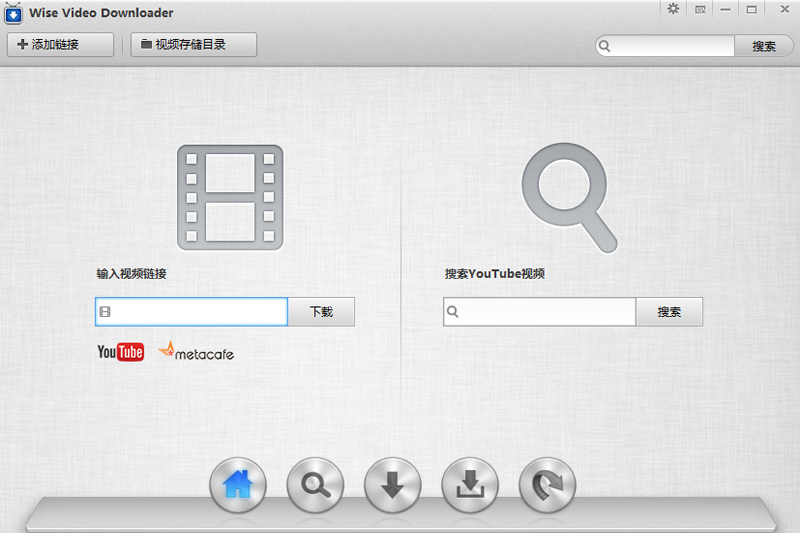The image size is (800, 533).
Task: Open the 视频存储目录 video folder
Action: click(194, 45)
